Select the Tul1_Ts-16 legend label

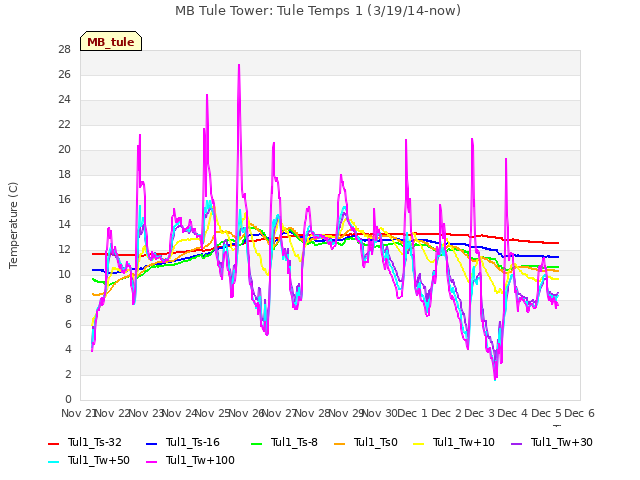click(x=193, y=442)
